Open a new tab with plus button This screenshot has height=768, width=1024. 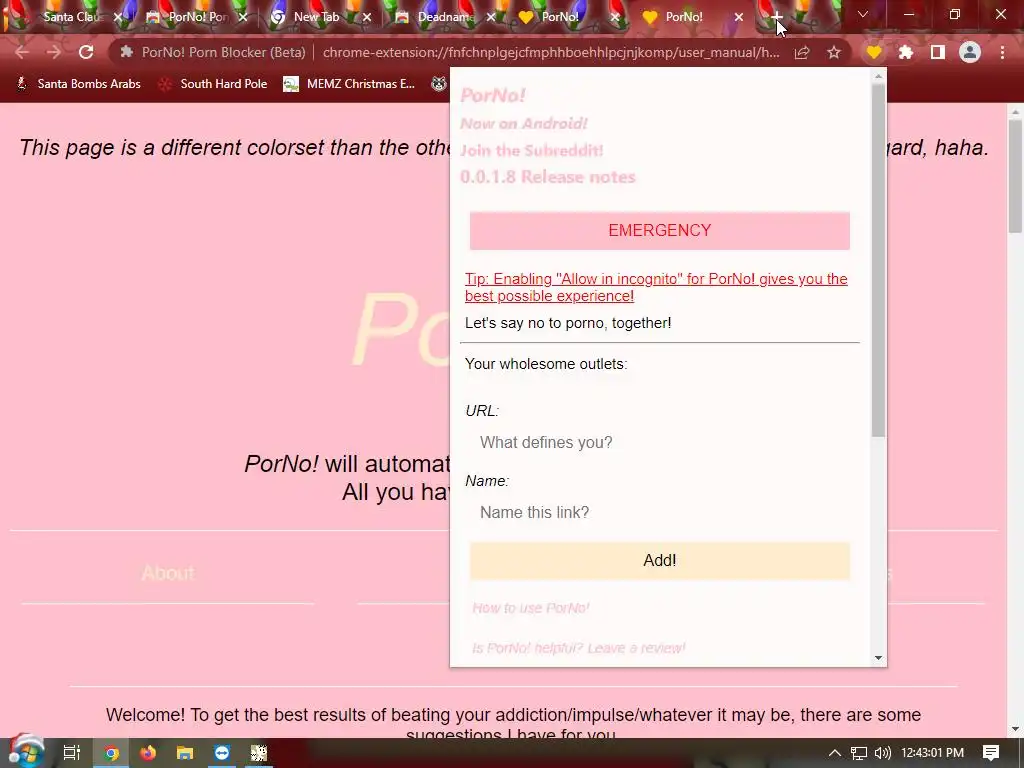(x=776, y=17)
